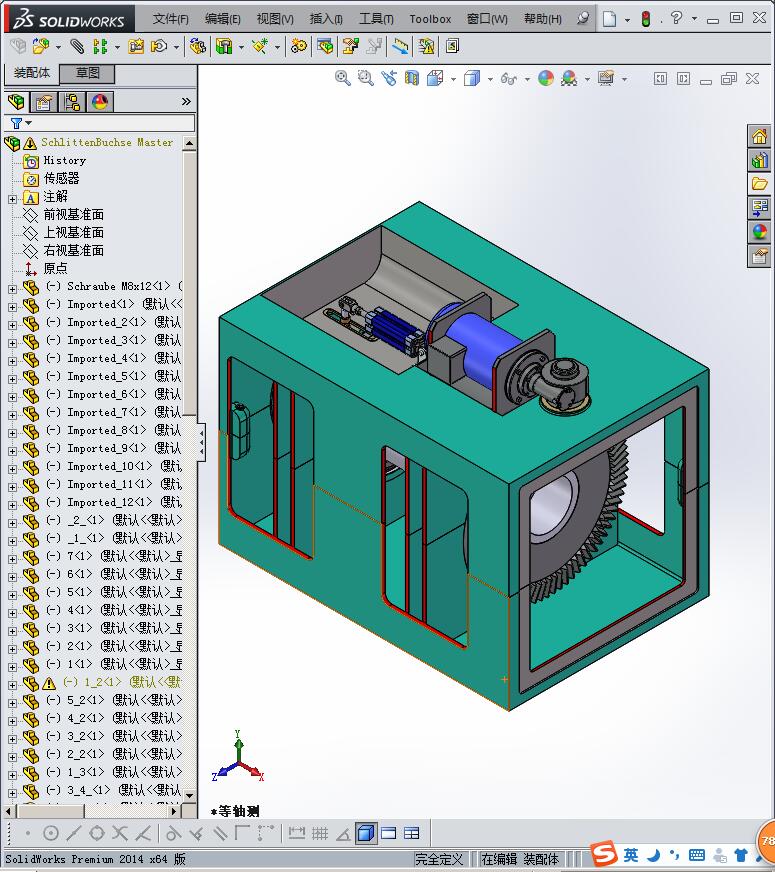This screenshot has width=775, height=872.
Task: Open the 文件(F) menu
Action: [171, 19]
